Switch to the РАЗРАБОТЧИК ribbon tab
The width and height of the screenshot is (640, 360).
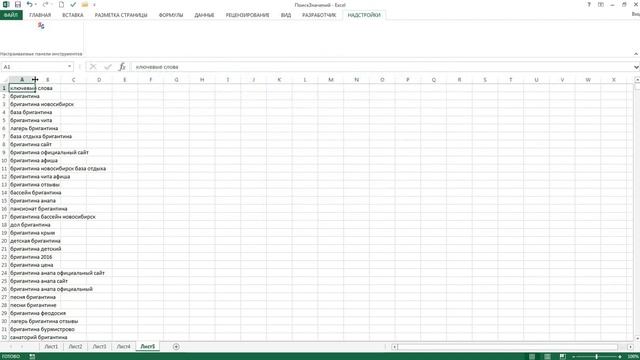coord(319,15)
